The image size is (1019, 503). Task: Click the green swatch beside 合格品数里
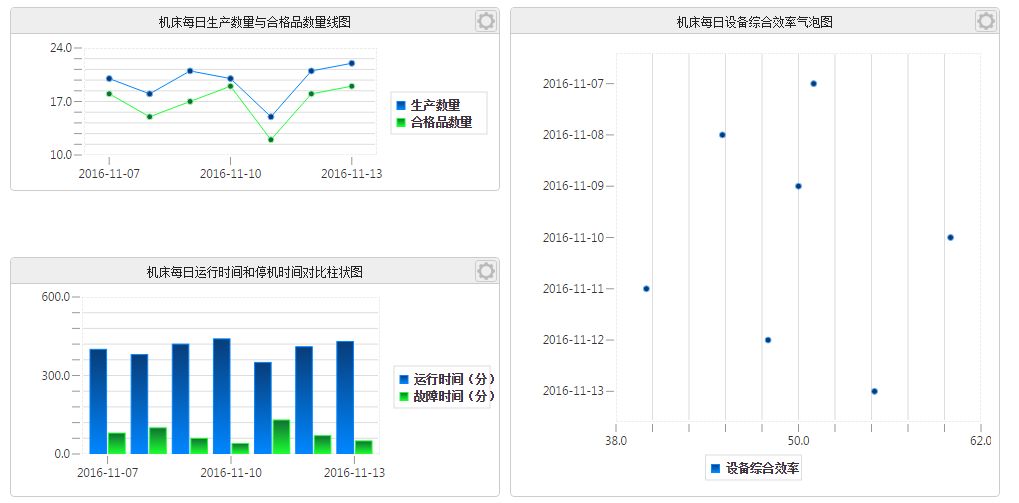(x=401, y=122)
